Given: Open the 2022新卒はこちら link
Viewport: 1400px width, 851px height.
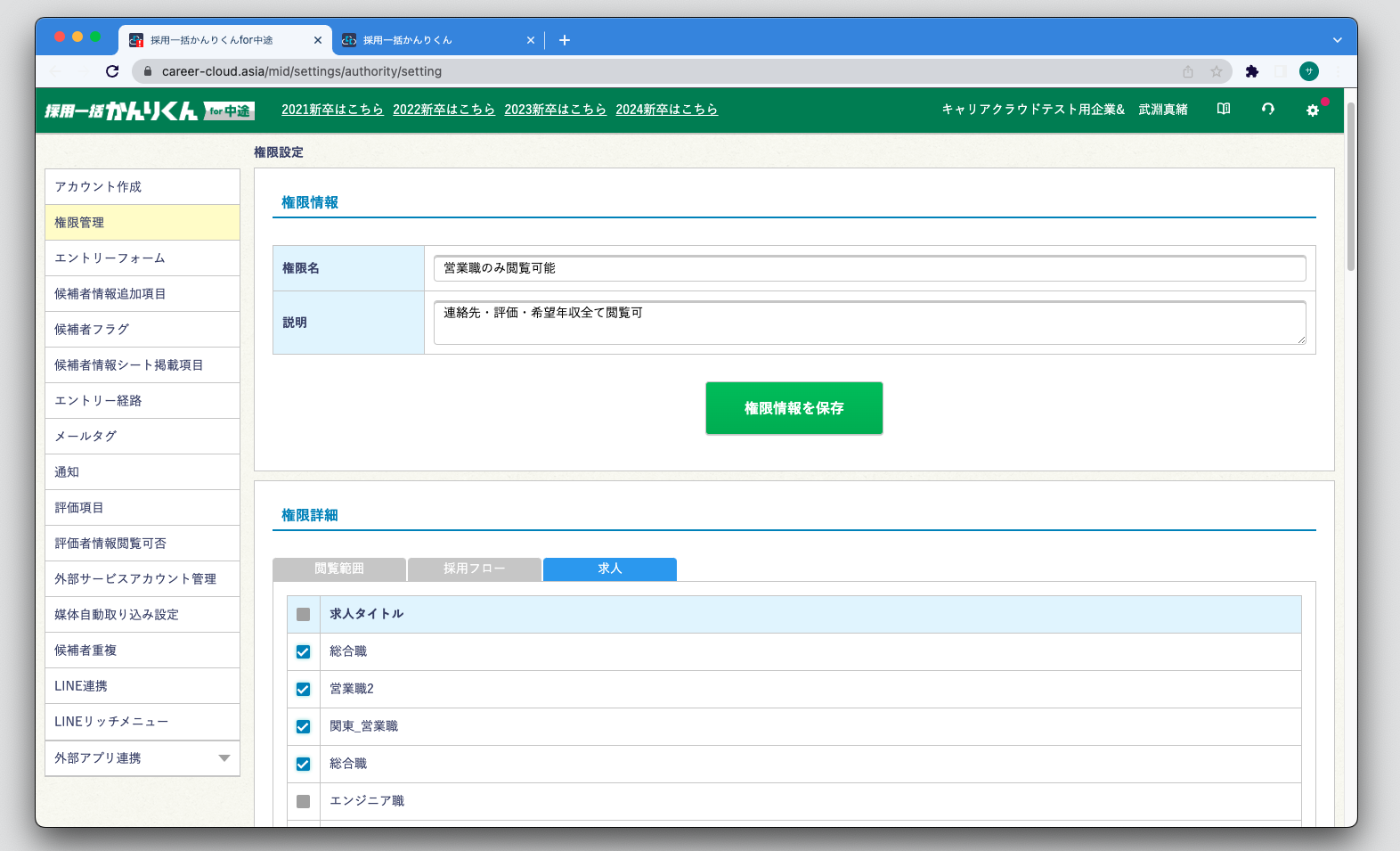Looking at the screenshot, I should pyautogui.click(x=444, y=109).
